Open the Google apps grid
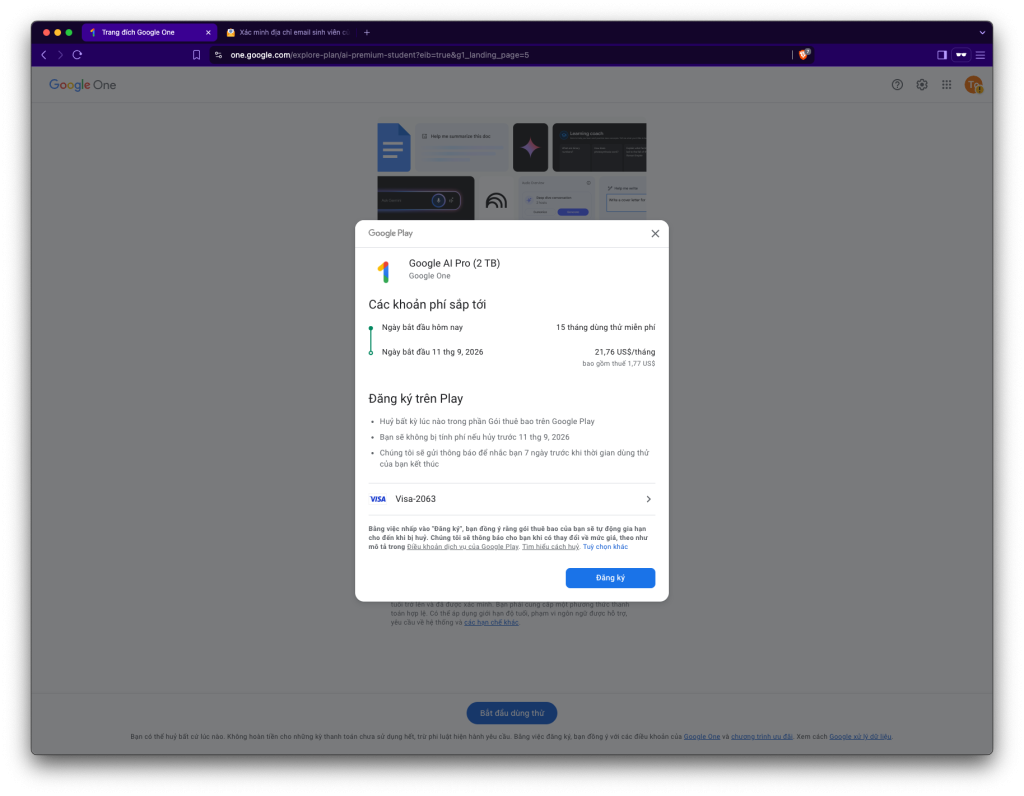Screen dimensions: 1024x796 [x=946, y=85]
